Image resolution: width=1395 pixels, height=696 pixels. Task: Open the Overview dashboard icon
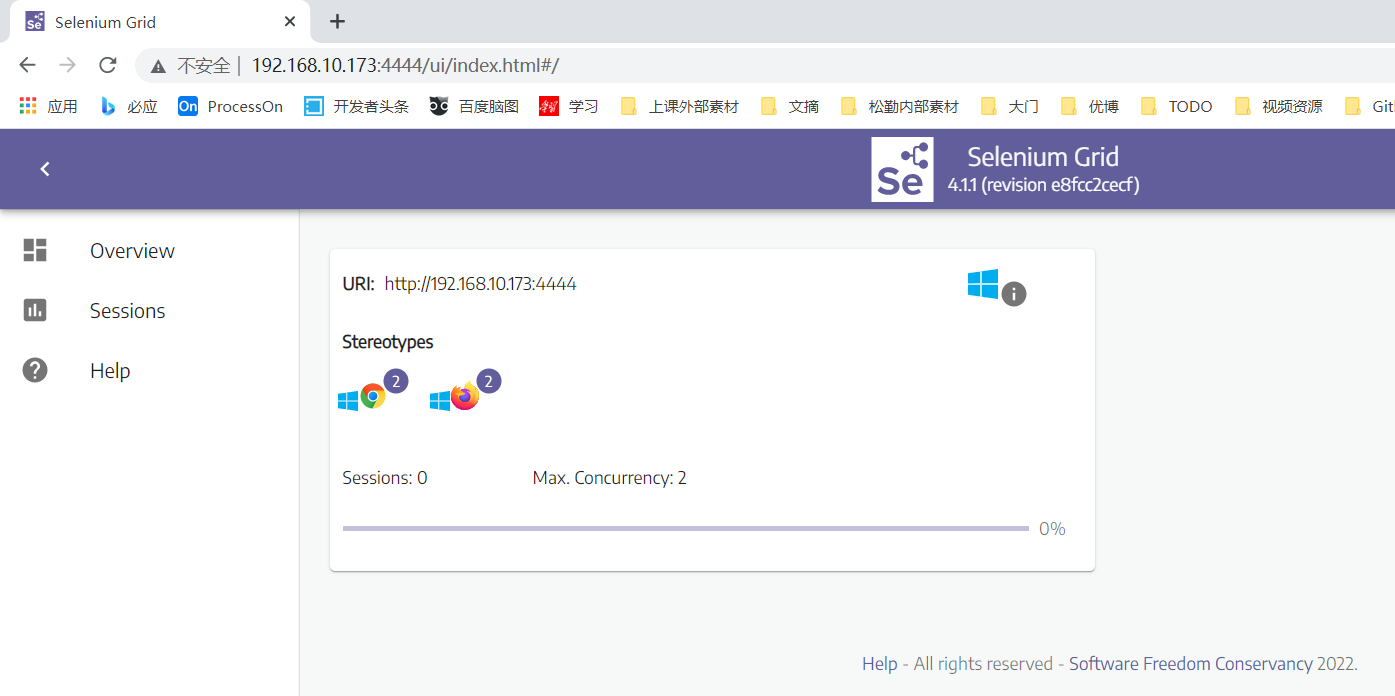coord(35,250)
